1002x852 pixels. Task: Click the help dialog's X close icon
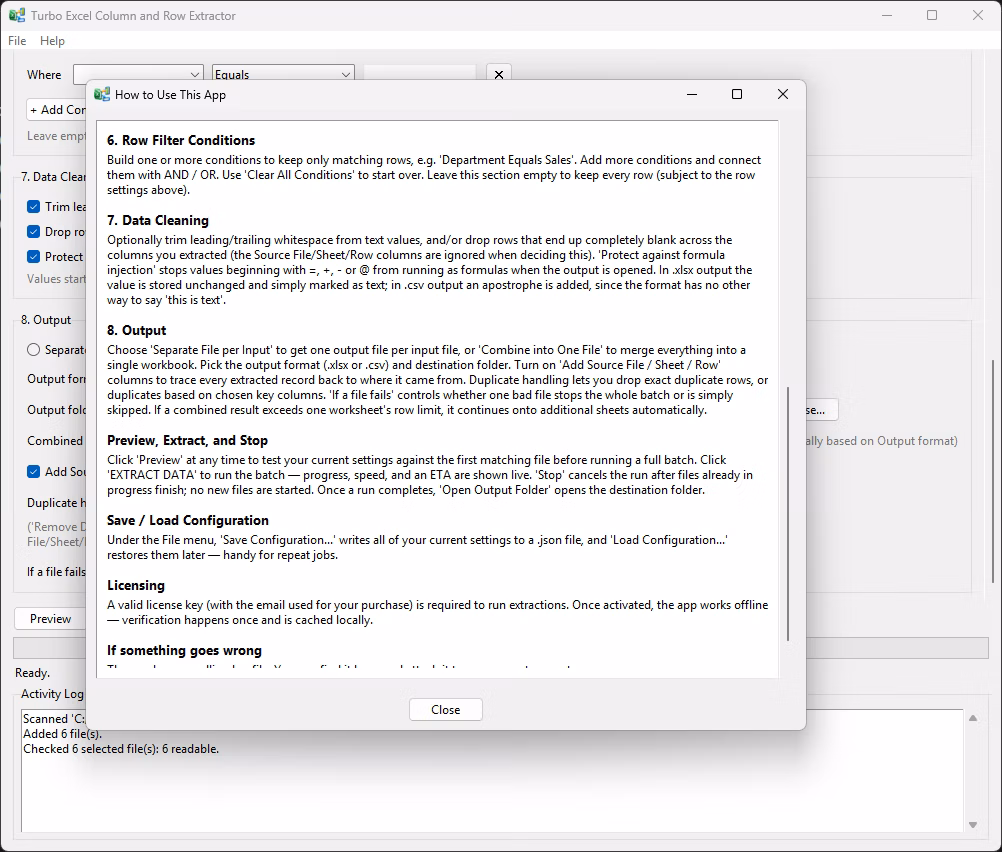783,95
